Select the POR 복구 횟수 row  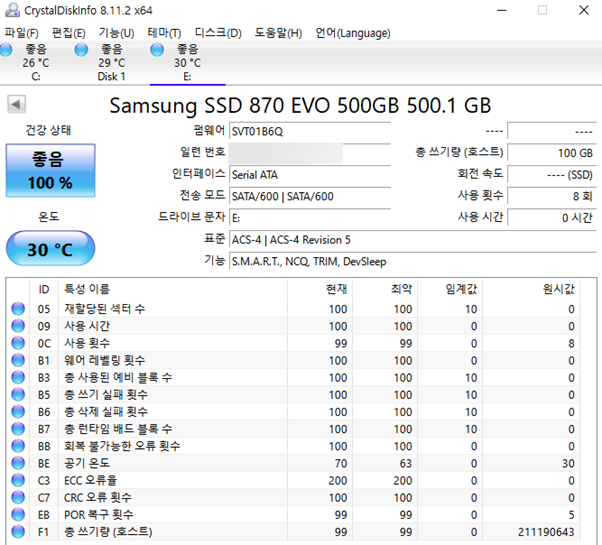coord(294,514)
